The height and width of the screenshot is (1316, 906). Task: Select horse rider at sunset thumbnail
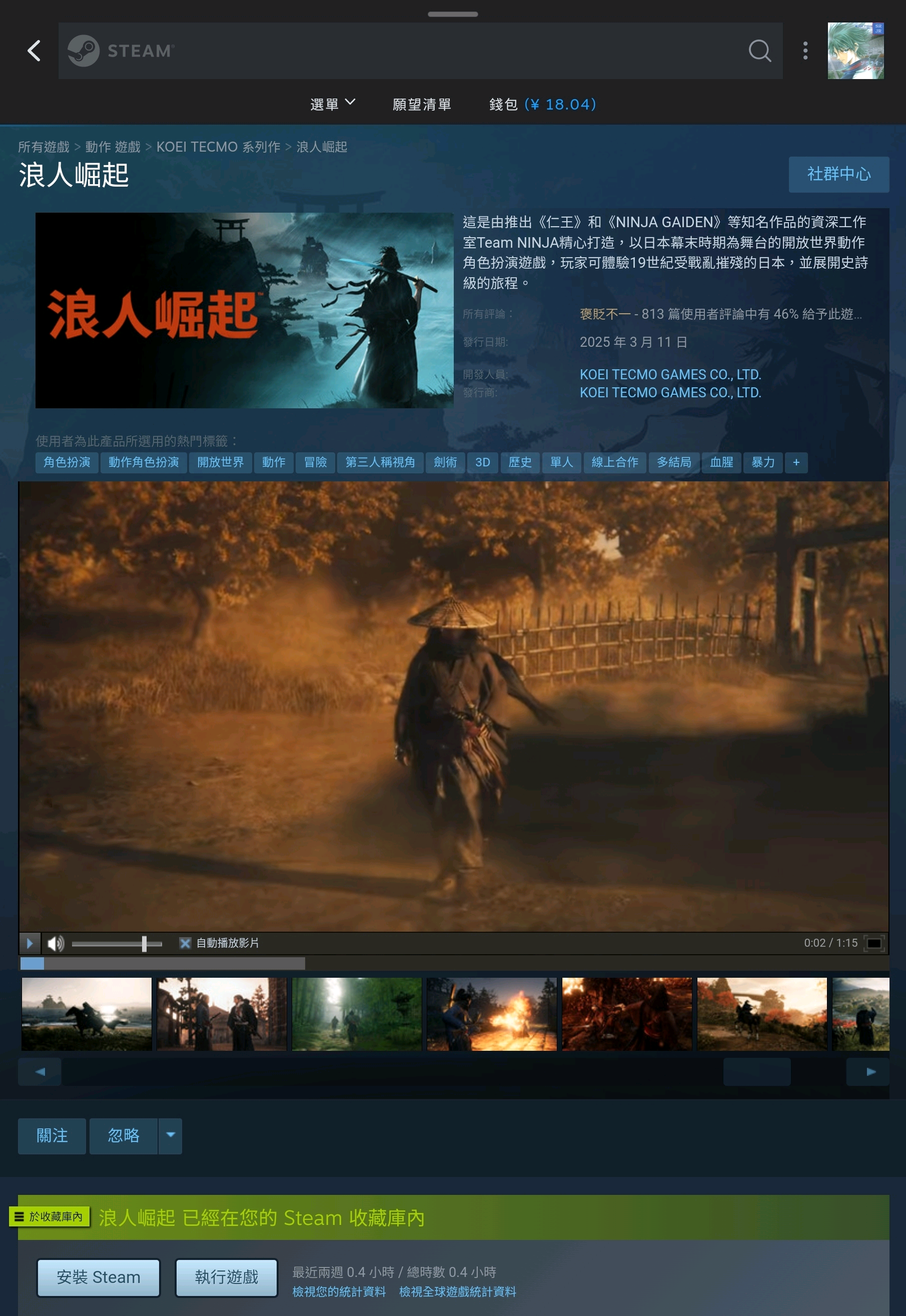click(x=87, y=1013)
